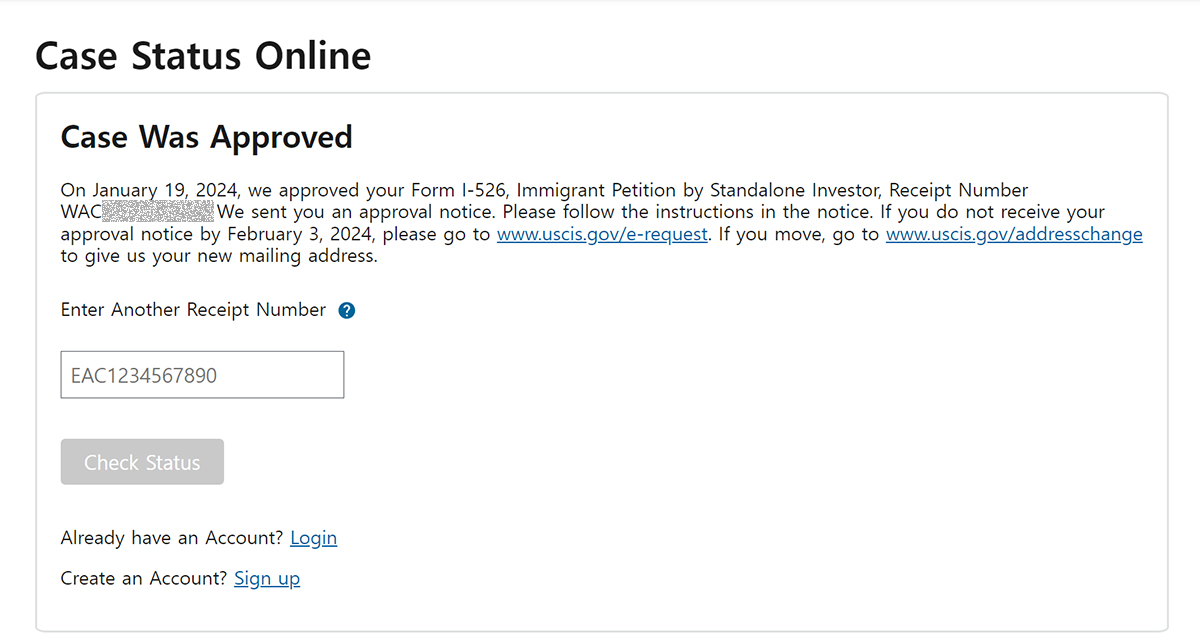The height and width of the screenshot is (644, 1200).
Task: Follow the Sign up link
Action: 267,578
